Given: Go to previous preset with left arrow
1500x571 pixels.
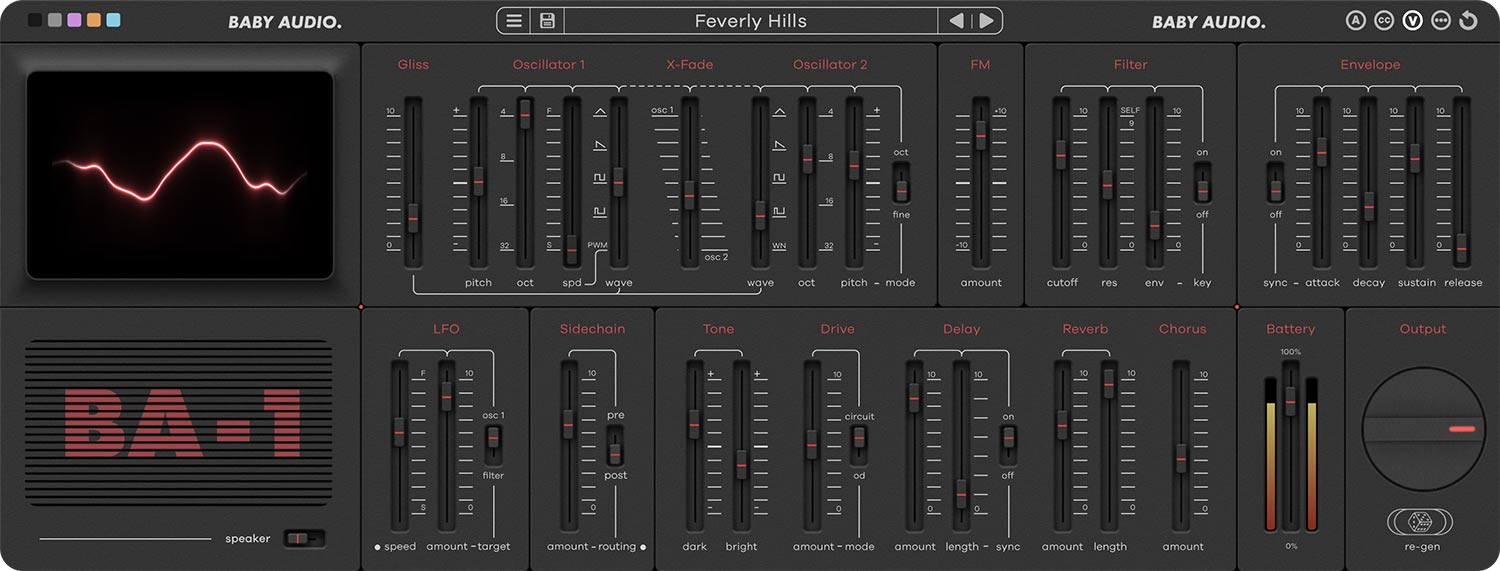Looking at the screenshot, I should (956, 21).
